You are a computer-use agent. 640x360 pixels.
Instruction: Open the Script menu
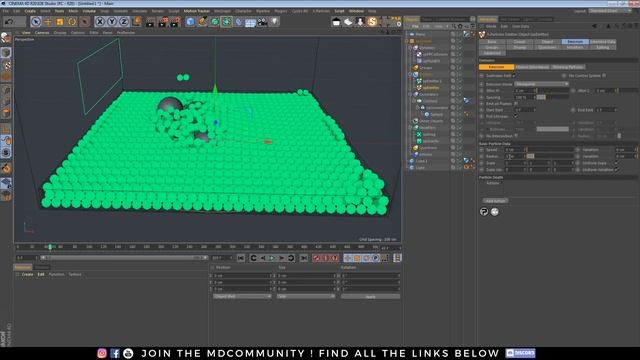339,11
